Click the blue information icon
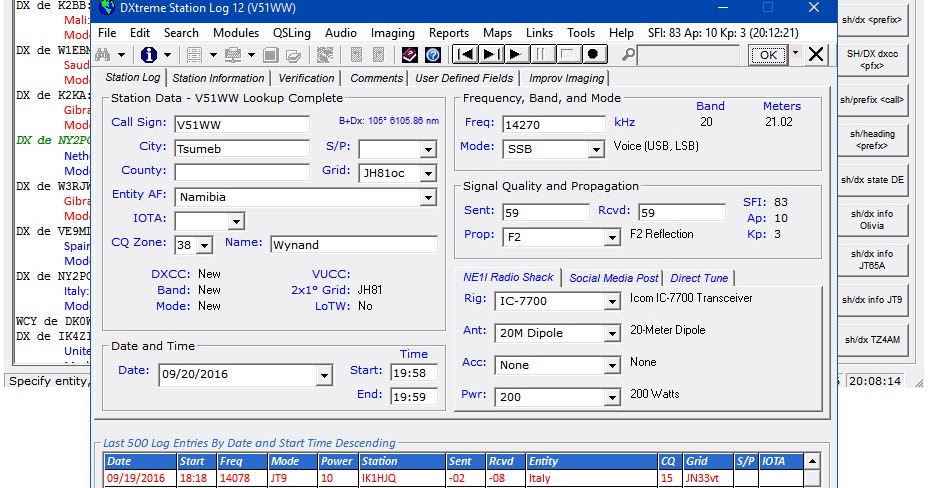Viewport: 928px width, 488px height. 149,55
